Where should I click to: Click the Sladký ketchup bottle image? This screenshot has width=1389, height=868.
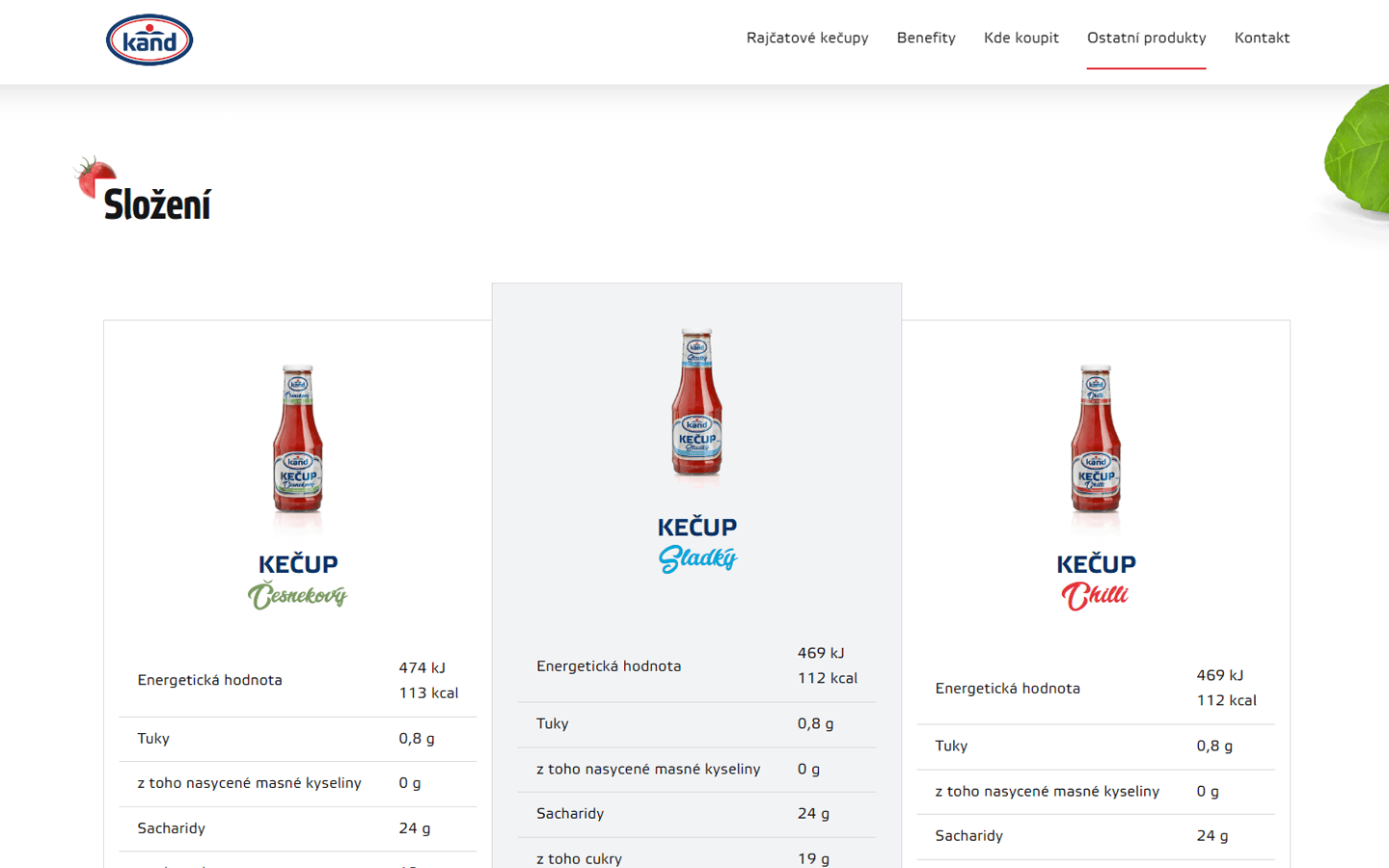pos(696,402)
